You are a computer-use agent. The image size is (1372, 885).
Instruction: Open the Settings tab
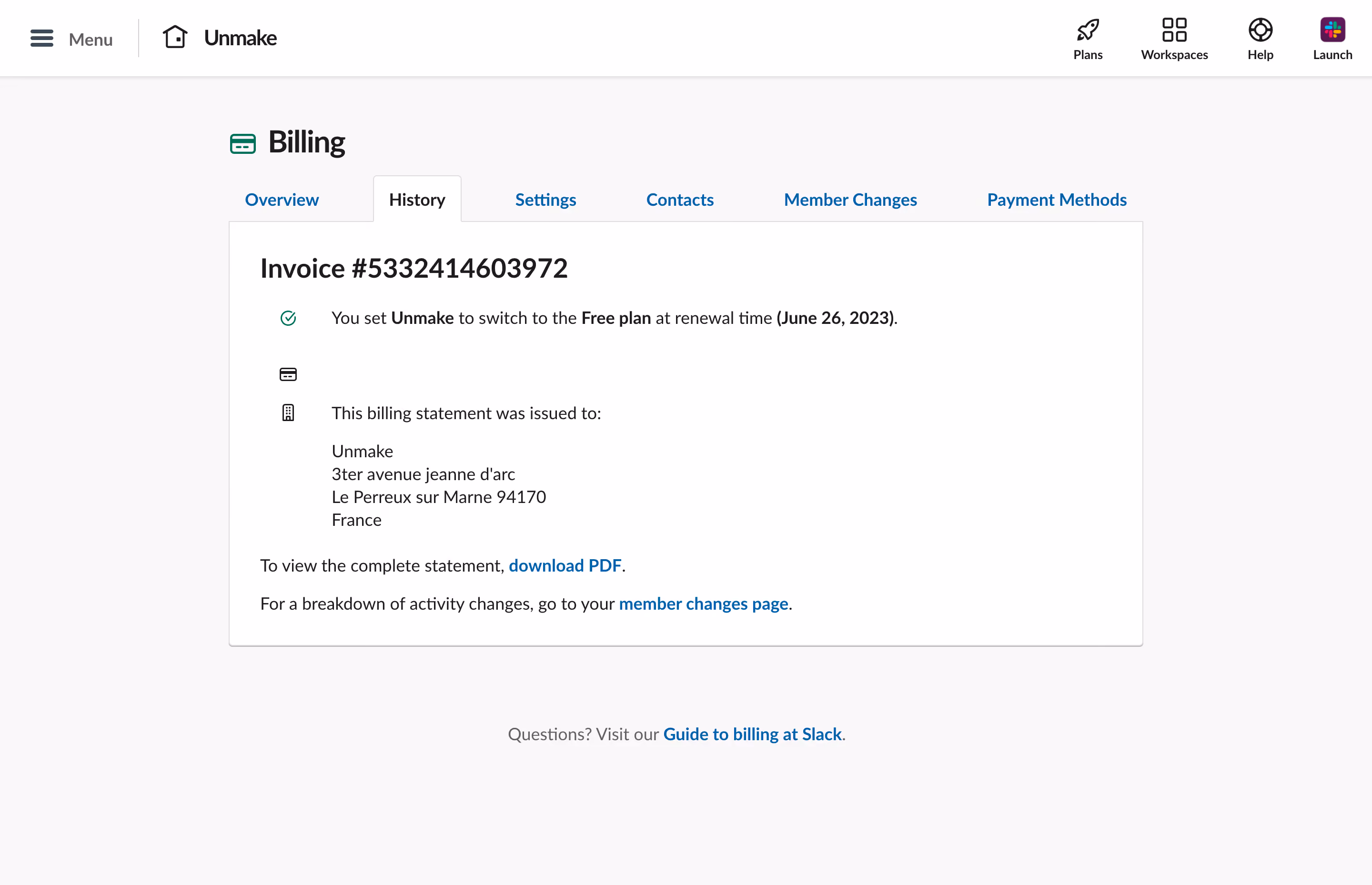[545, 200]
